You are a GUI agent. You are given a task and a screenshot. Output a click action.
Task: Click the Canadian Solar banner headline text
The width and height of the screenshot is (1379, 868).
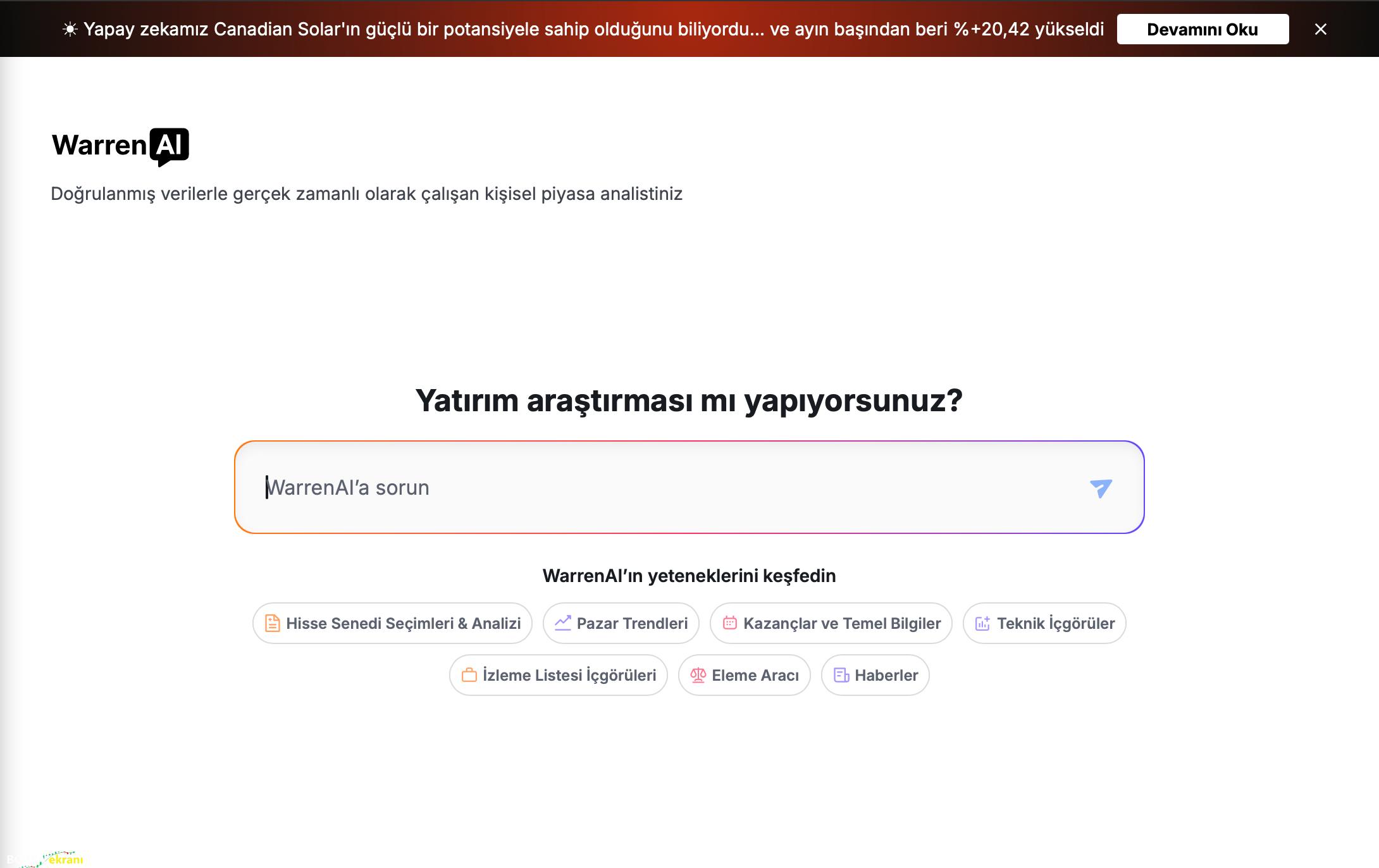[593, 29]
